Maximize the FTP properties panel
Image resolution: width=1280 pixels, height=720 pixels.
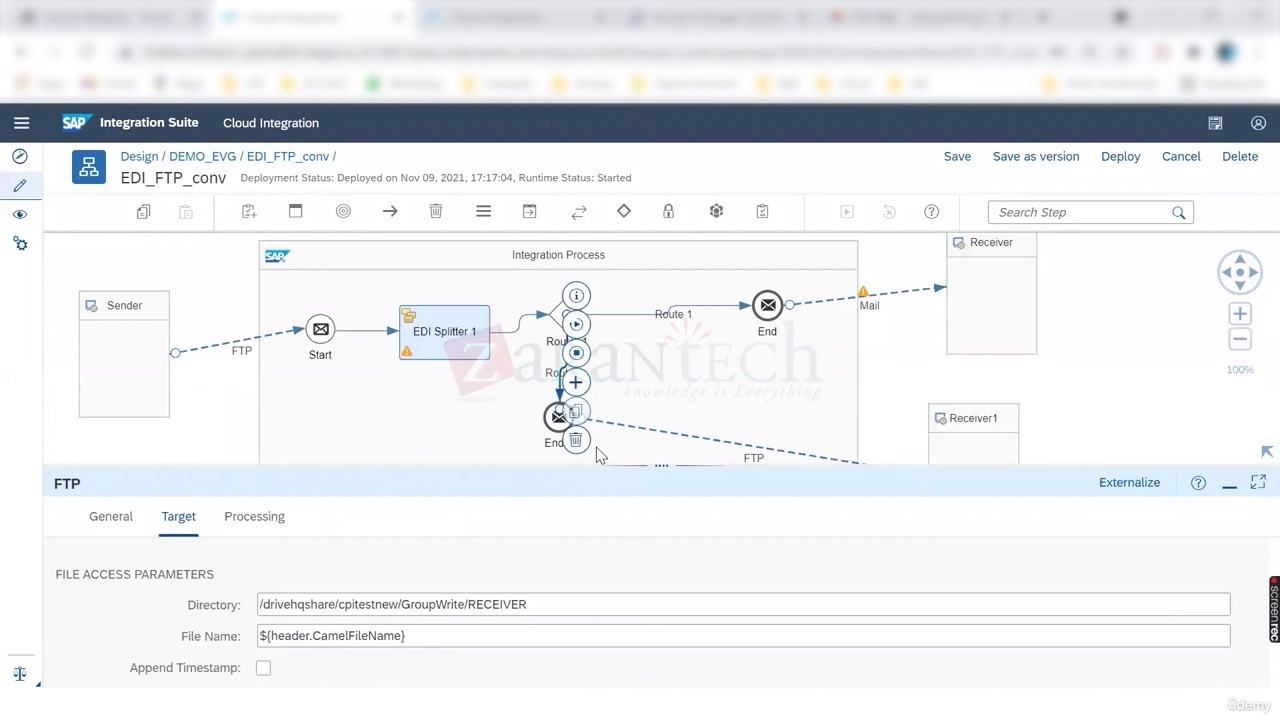coord(1258,483)
